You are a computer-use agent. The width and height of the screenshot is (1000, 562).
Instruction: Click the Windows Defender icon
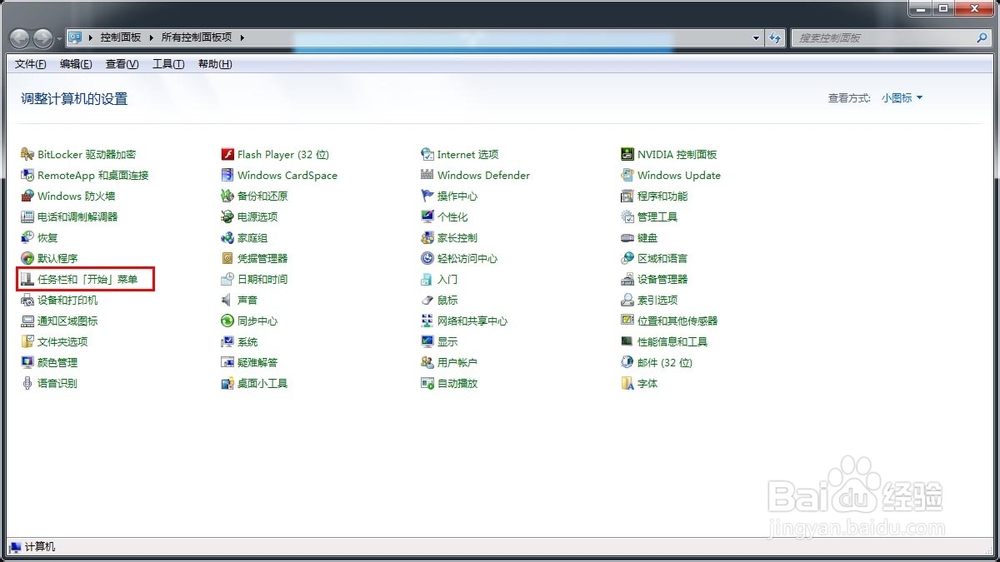tap(427, 175)
